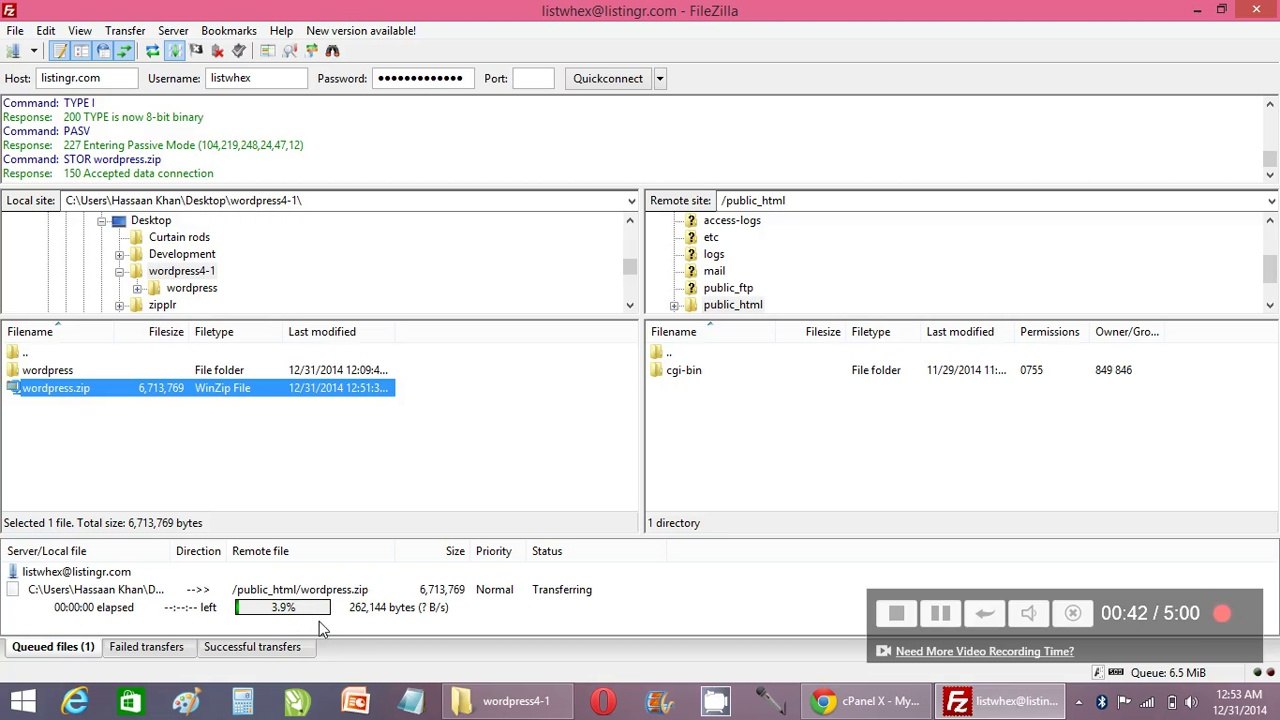Viewport: 1280px width, 720px height.
Task: Toggle the local directory tree display
Action: coord(81,51)
